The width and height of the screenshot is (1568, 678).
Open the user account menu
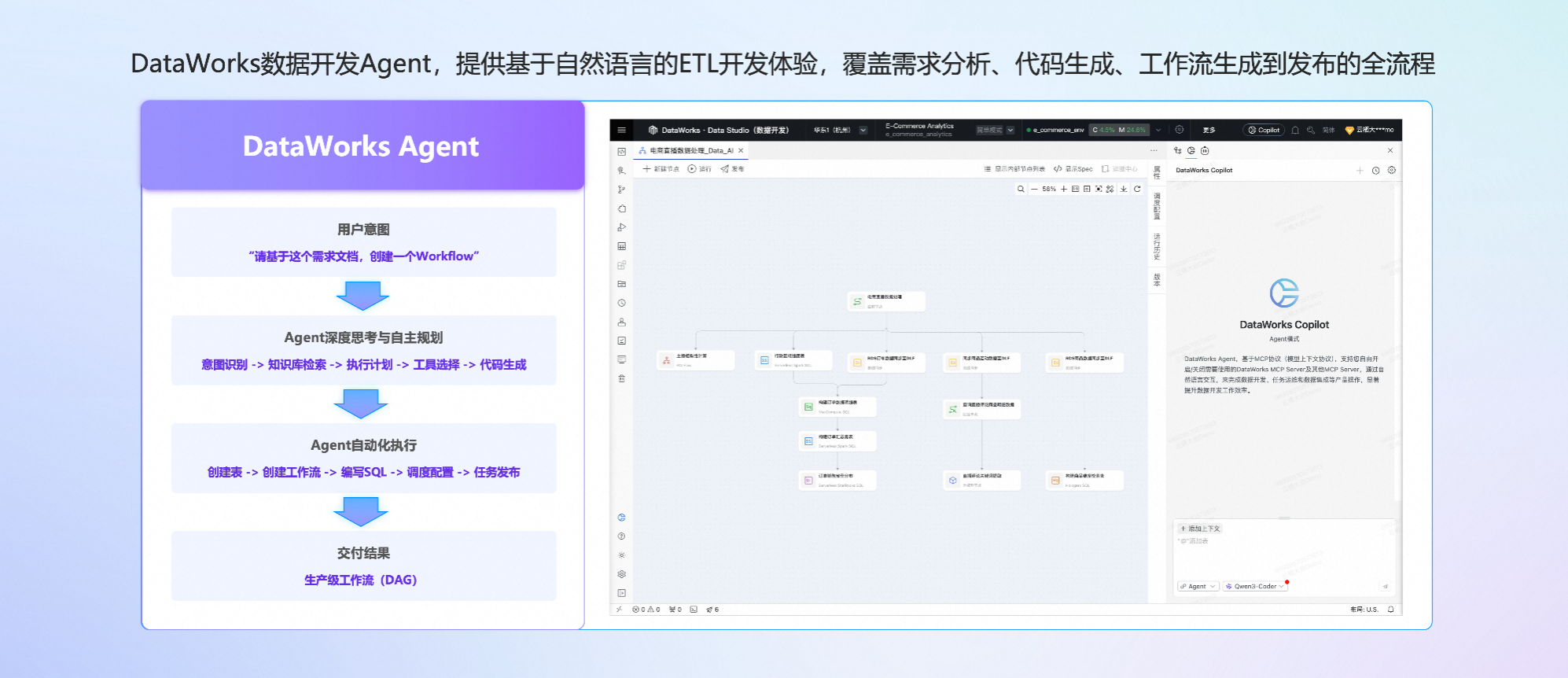pos(1369,130)
